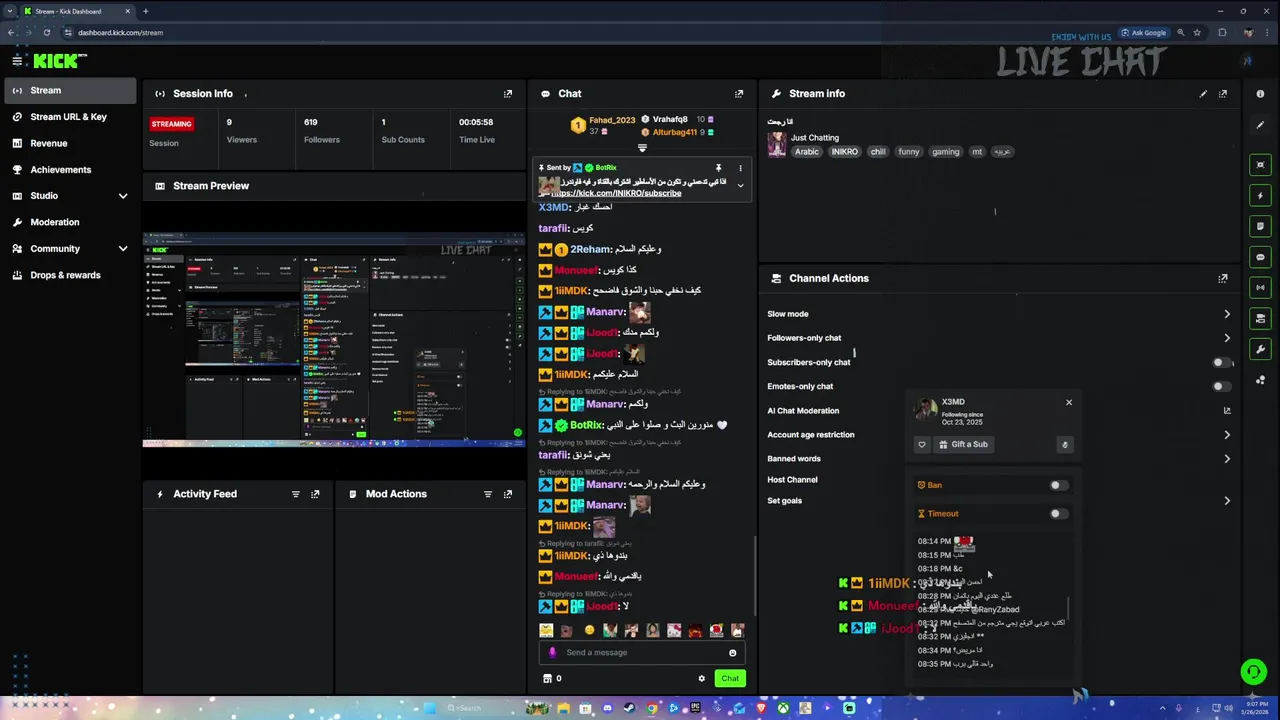The height and width of the screenshot is (720, 1280).
Task: Send message with green Chat button
Action: tap(730, 678)
